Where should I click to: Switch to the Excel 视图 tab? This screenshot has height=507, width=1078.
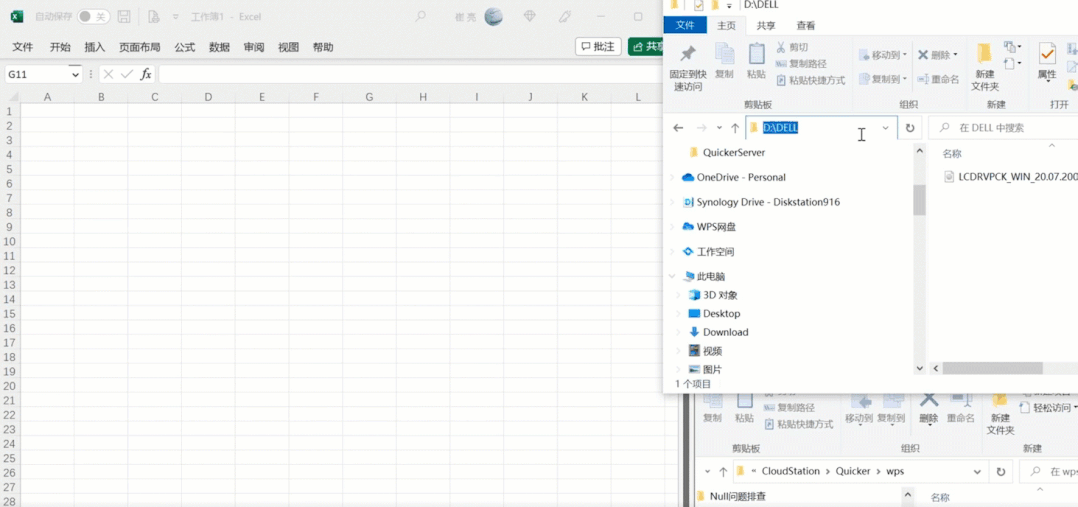[x=288, y=47]
